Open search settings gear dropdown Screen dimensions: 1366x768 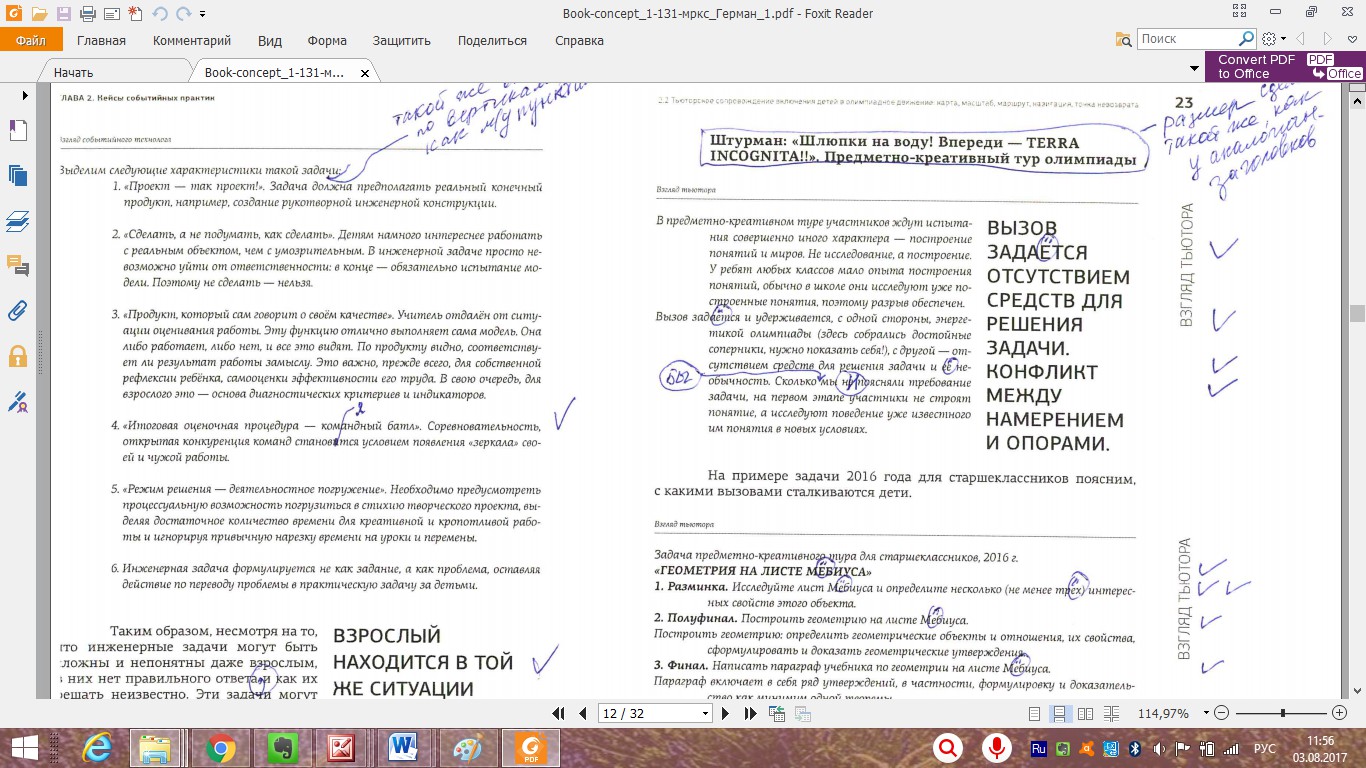pos(1273,39)
